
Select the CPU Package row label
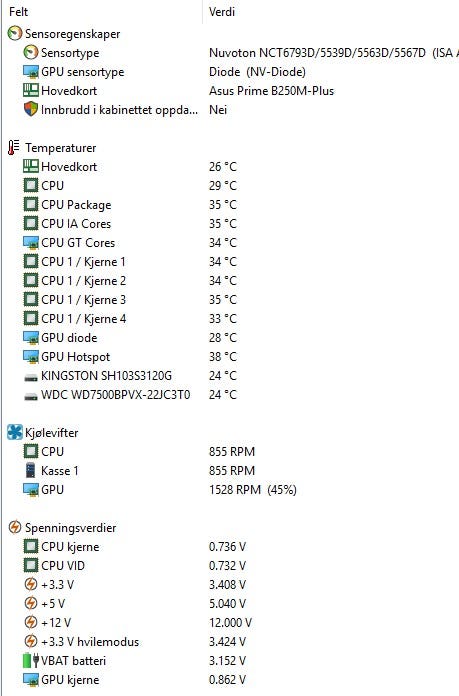pyautogui.click(x=76, y=205)
